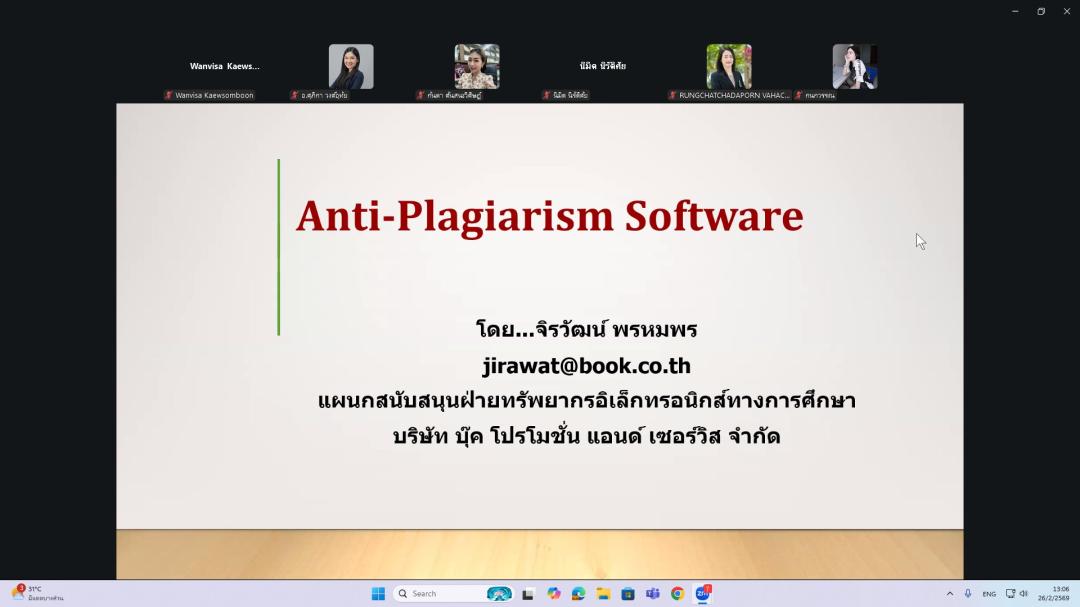This screenshot has height=607, width=1080.
Task: Open the Windows Start menu
Action: point(378,593)
